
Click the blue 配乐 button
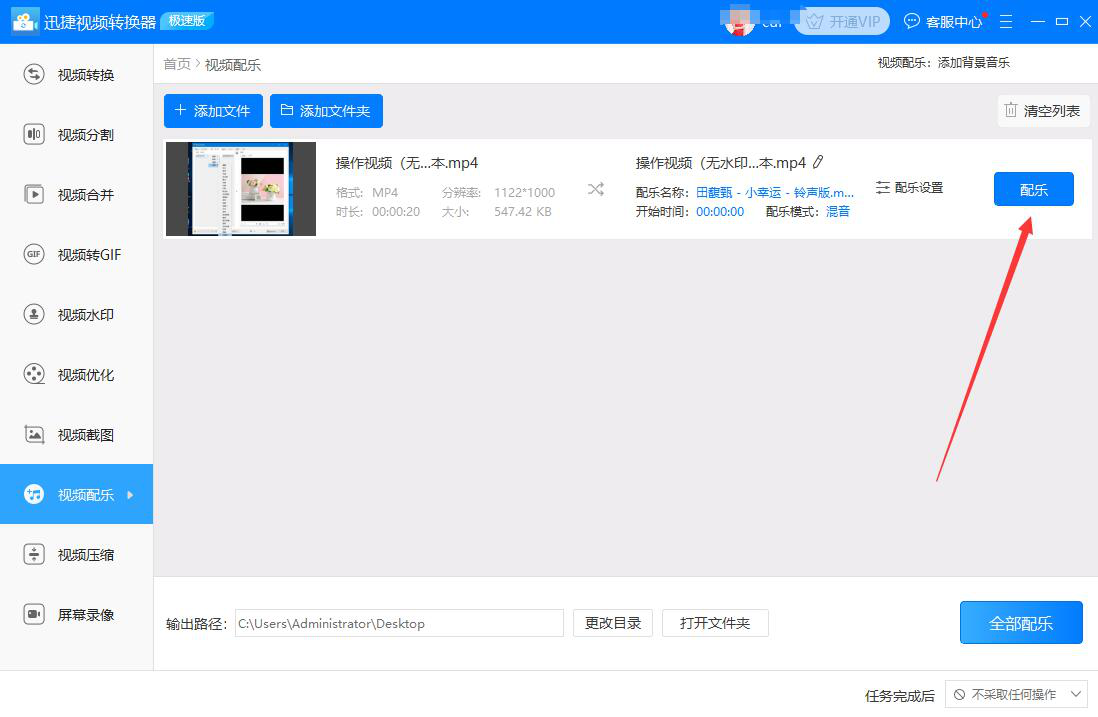coord(1034,189)
